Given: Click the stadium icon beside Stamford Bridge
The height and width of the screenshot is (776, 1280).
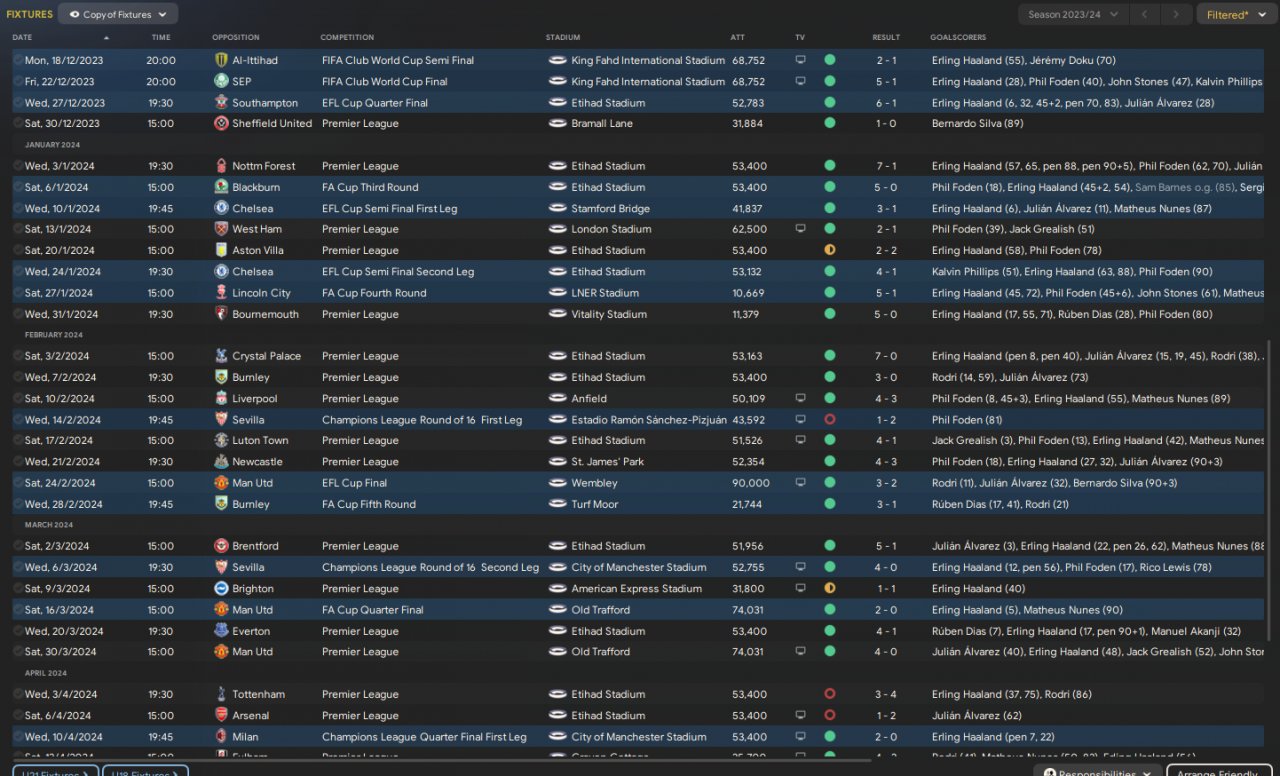Looking at the screenshot, I should [x=557, y=209].
